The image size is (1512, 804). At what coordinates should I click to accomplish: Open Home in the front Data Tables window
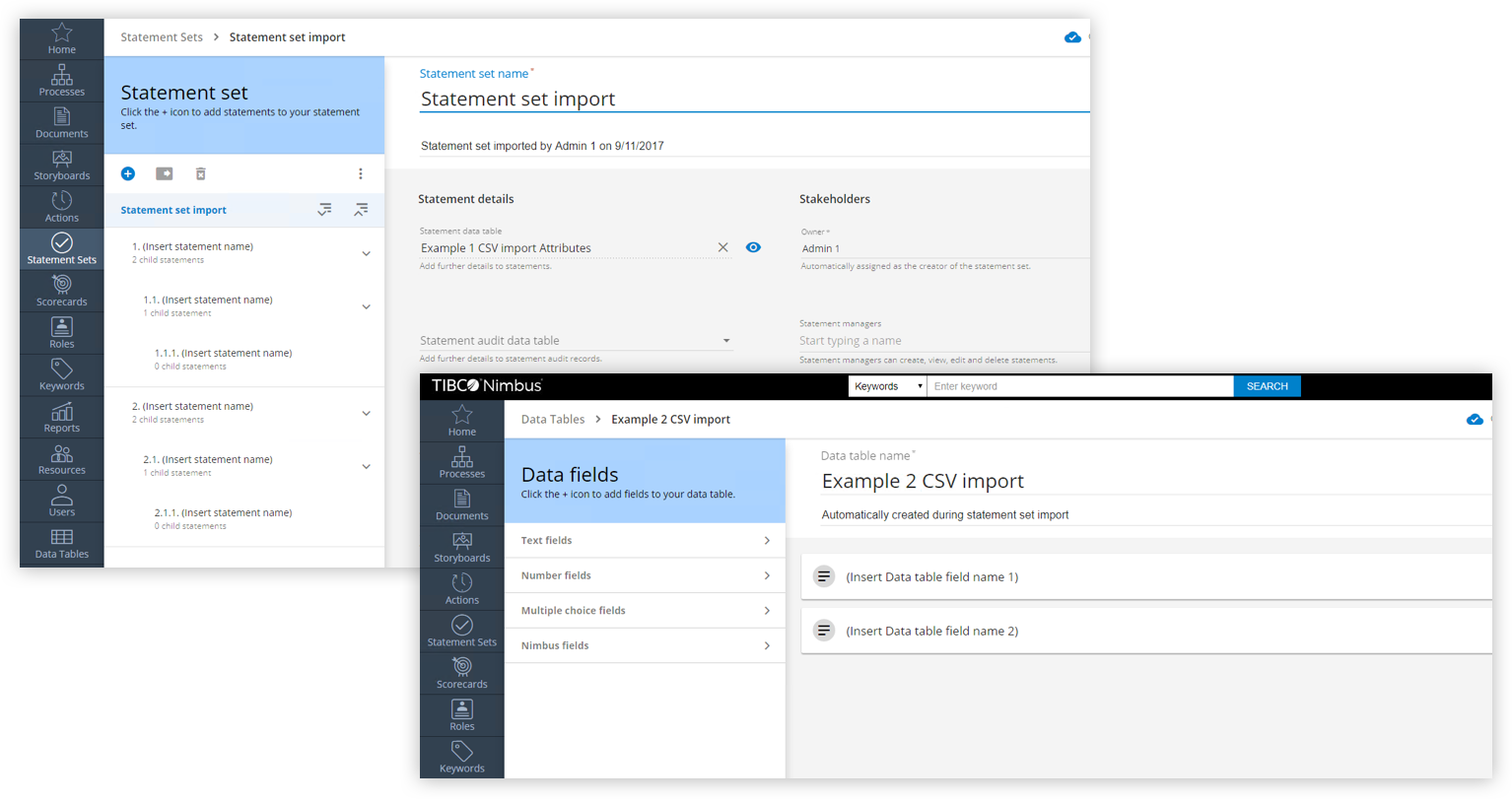(x=462, y=421)
